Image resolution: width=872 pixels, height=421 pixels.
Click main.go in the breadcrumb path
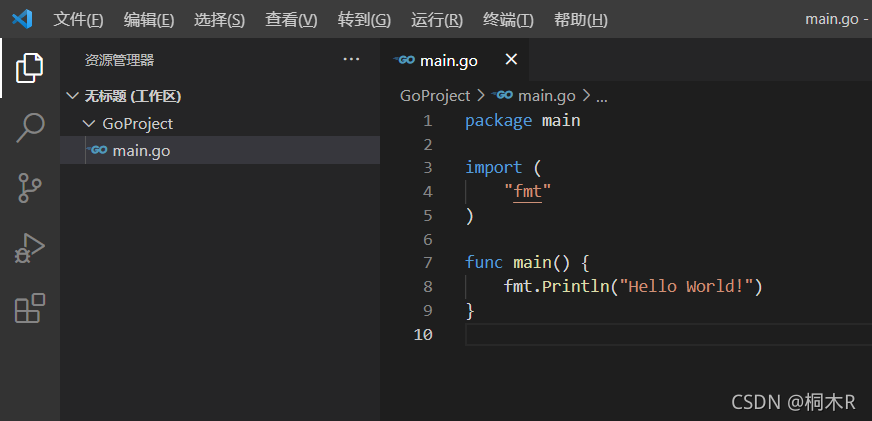pyautogui.click(x=547, y=96)
